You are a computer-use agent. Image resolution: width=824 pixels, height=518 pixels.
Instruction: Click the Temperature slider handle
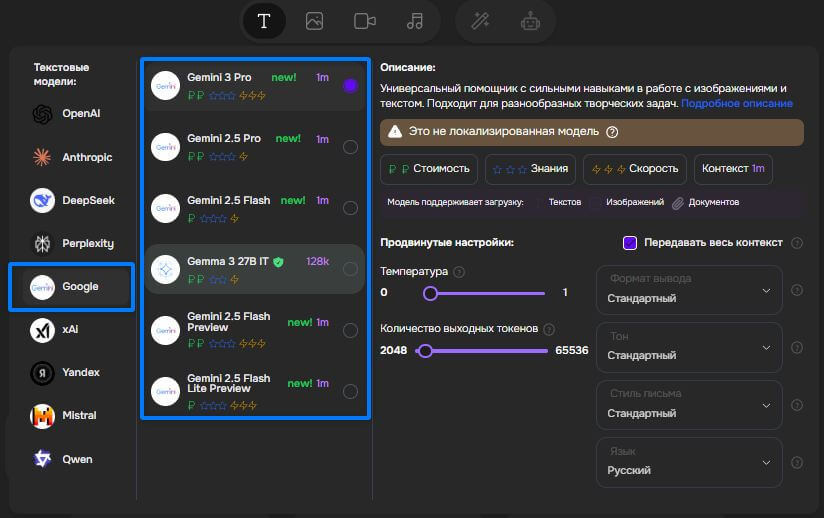(430, 293)
